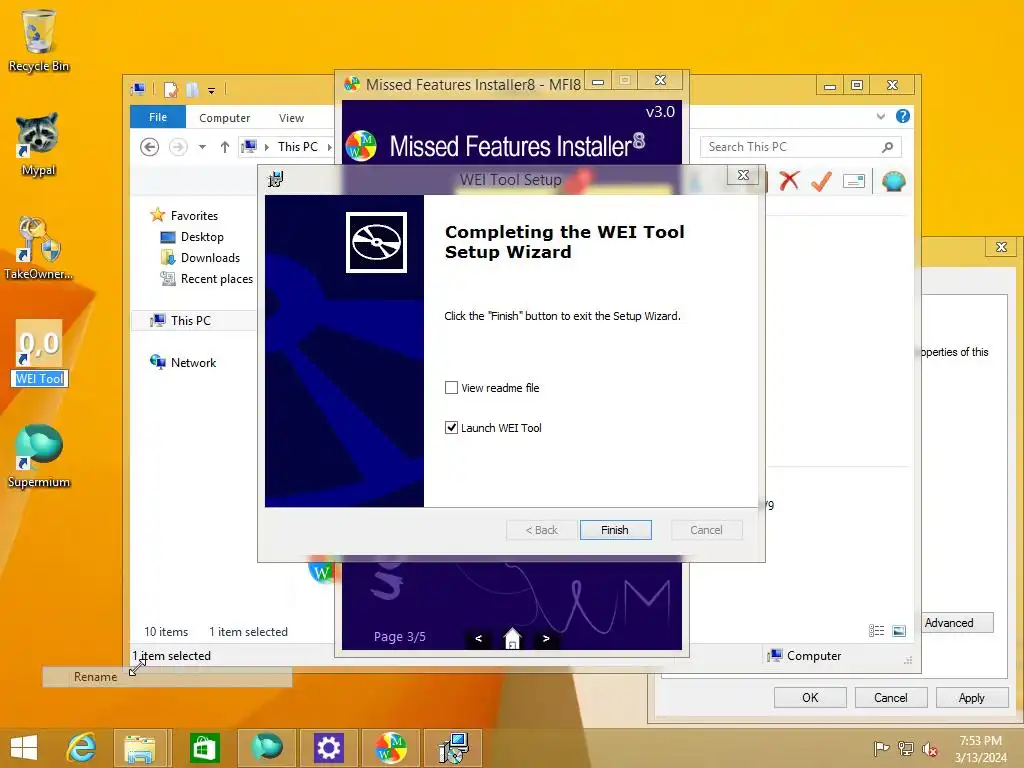Image resolution: width=1024 pixels, height=768 pixels.
Task: Click the Properties quick access icon in Explorer title bar
Action: coord(171,89)
